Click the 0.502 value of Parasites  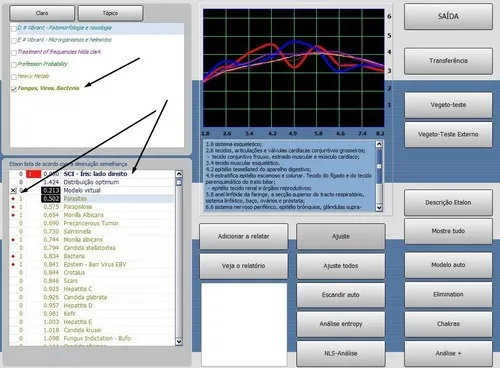coord(51,199)
